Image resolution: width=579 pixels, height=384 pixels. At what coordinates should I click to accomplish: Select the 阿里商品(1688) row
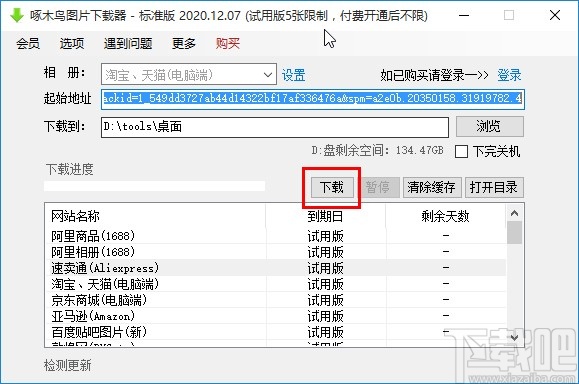(275, 236)
